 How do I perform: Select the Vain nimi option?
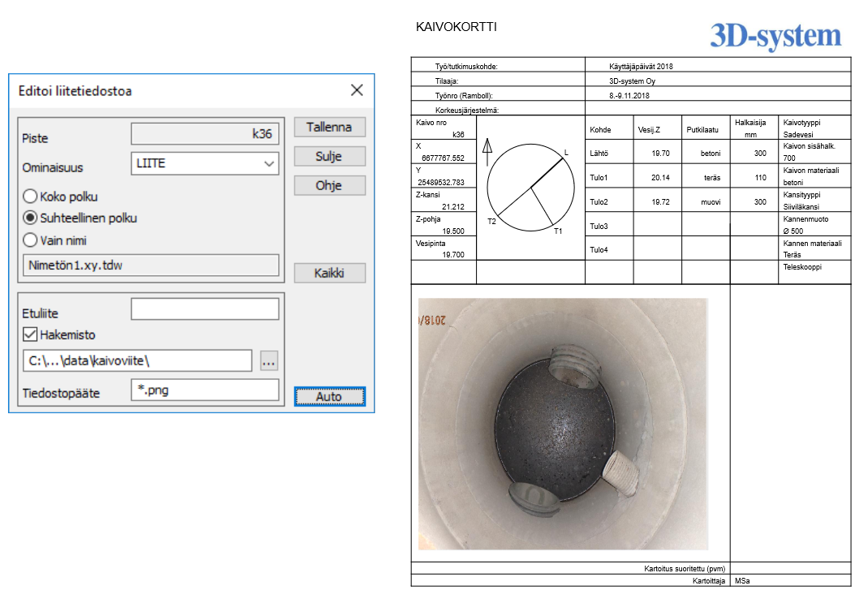coord(30,240)
